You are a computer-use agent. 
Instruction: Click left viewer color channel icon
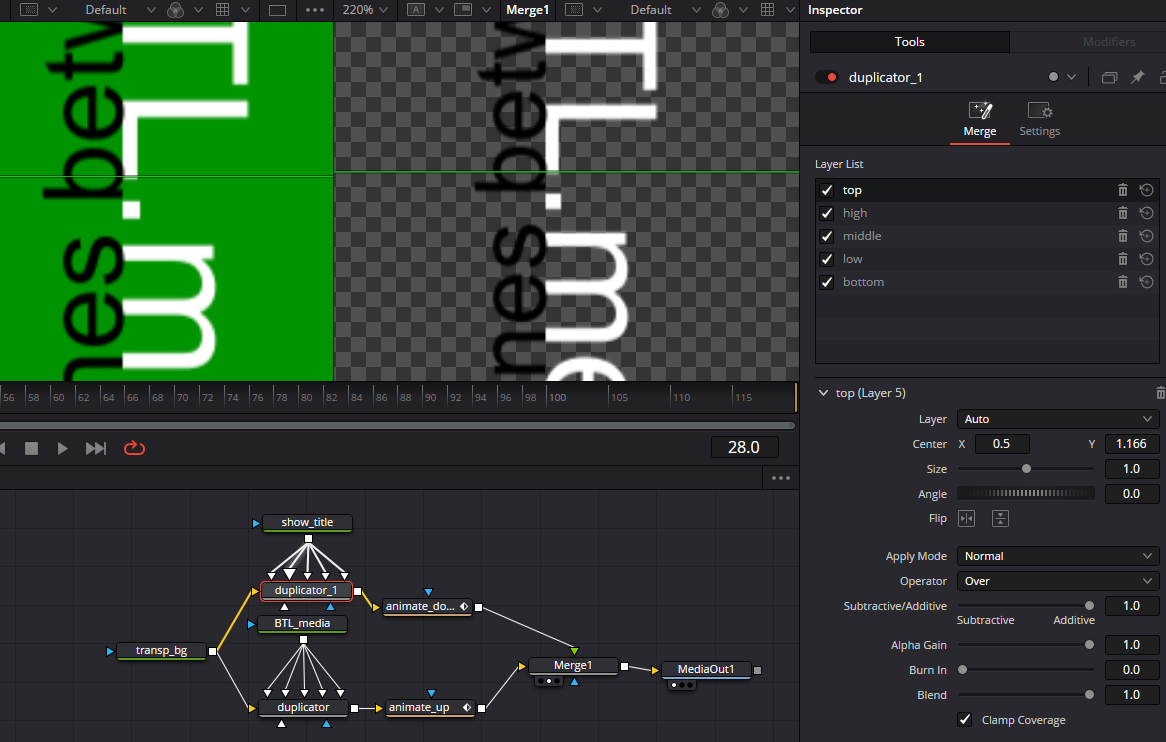coord(175,10)
